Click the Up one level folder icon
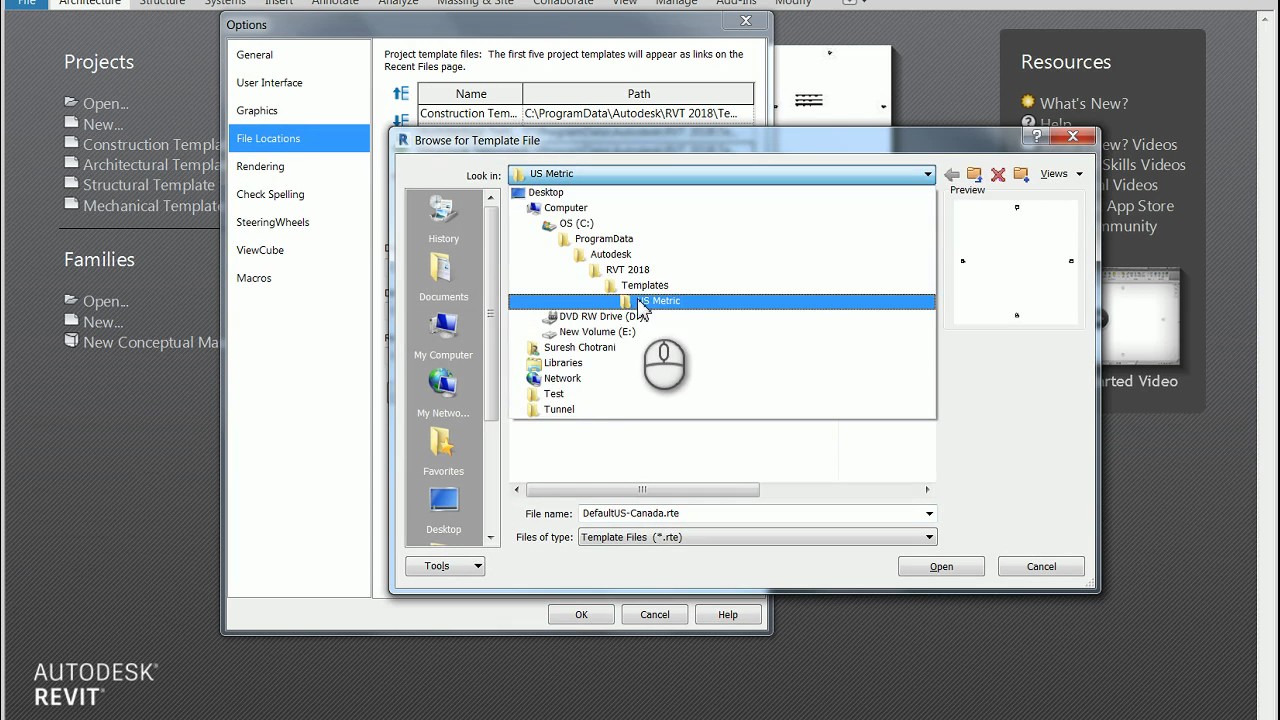 coord(974,174)
